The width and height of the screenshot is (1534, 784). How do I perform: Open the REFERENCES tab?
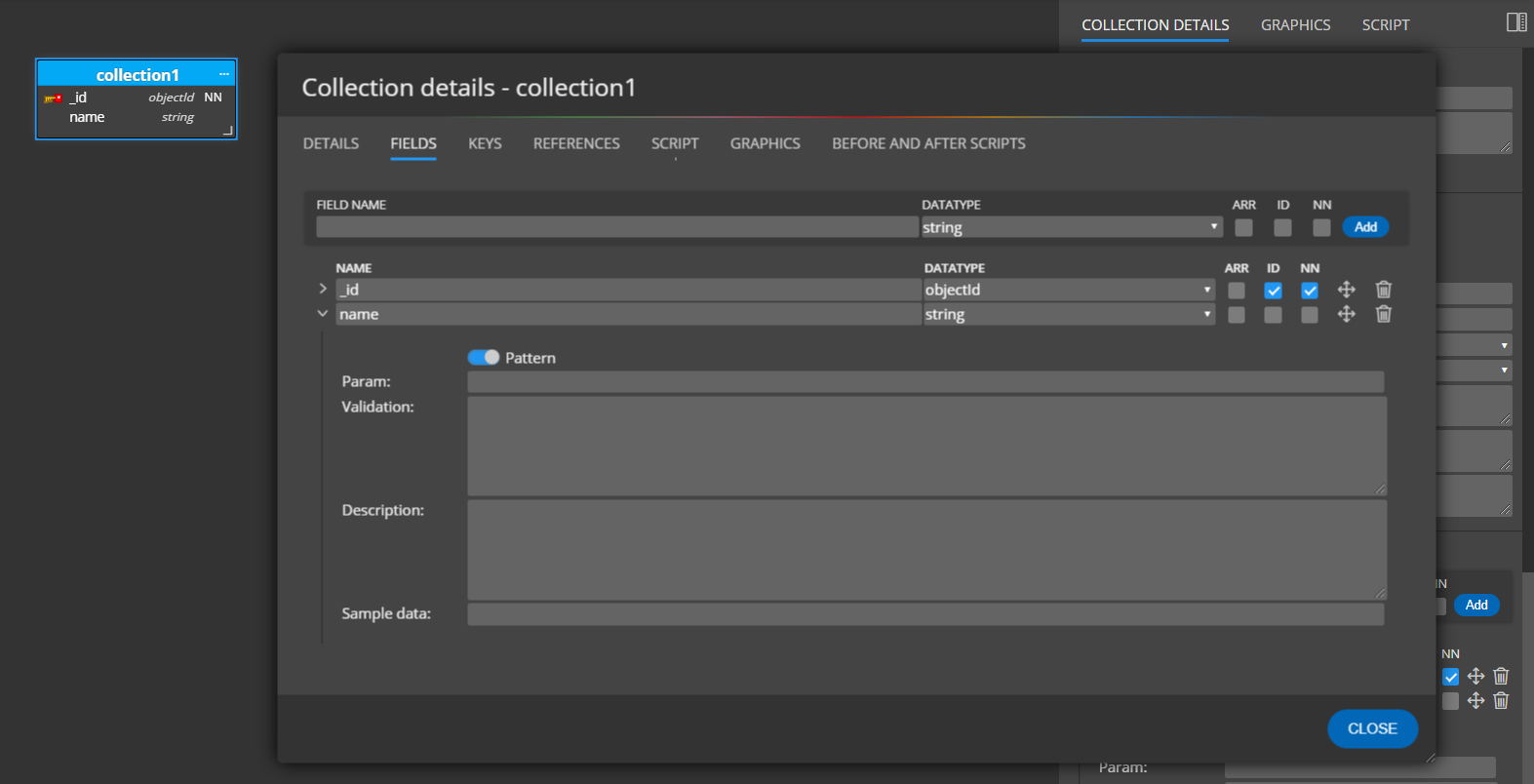(x=576, y=143)
